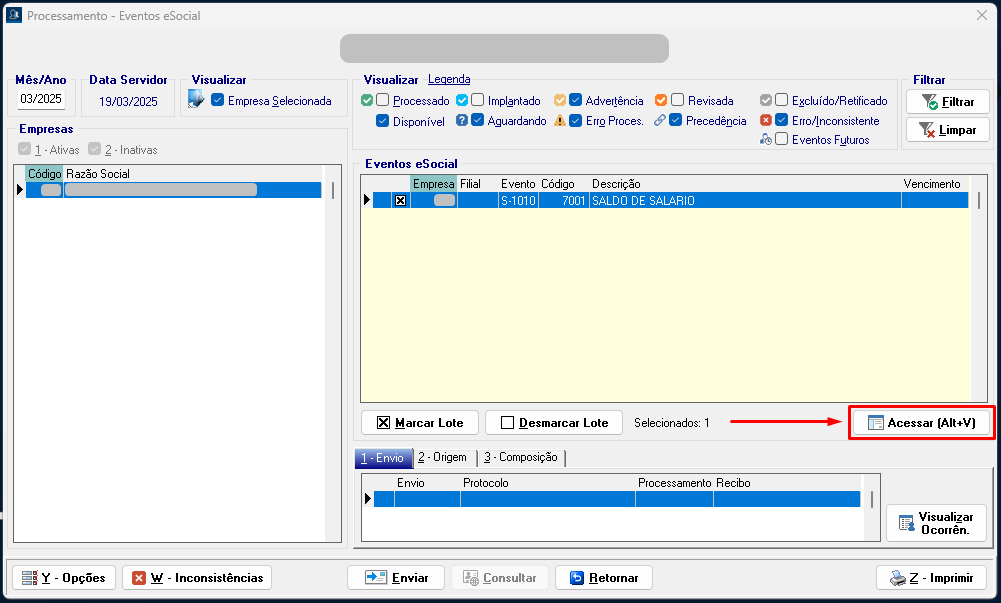Click the Z - Imprimir printer button

(x=931, y=578)
